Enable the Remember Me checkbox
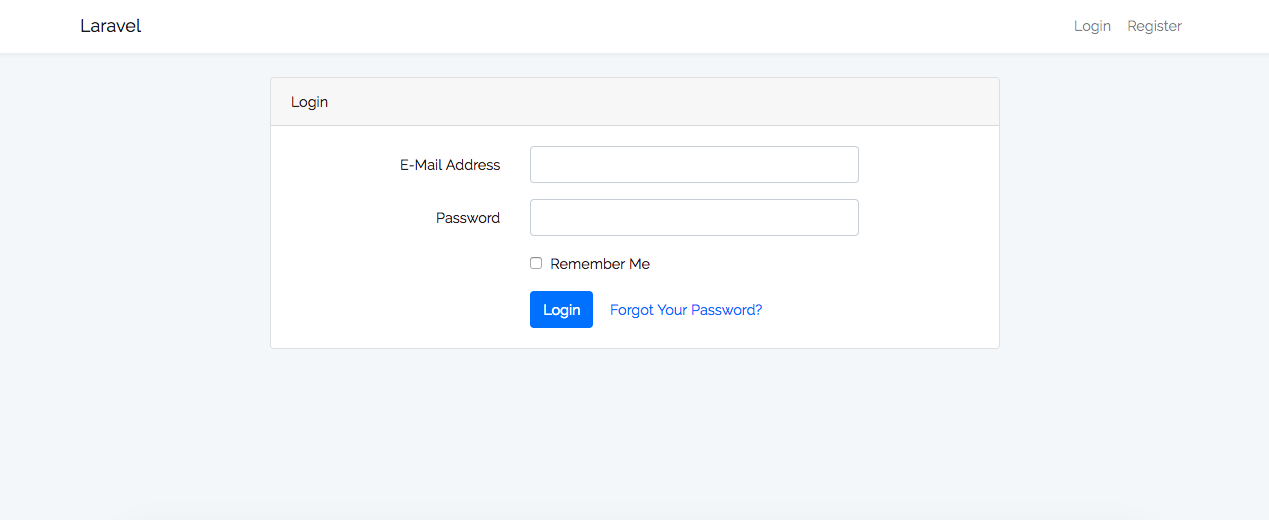 (536, 263)
